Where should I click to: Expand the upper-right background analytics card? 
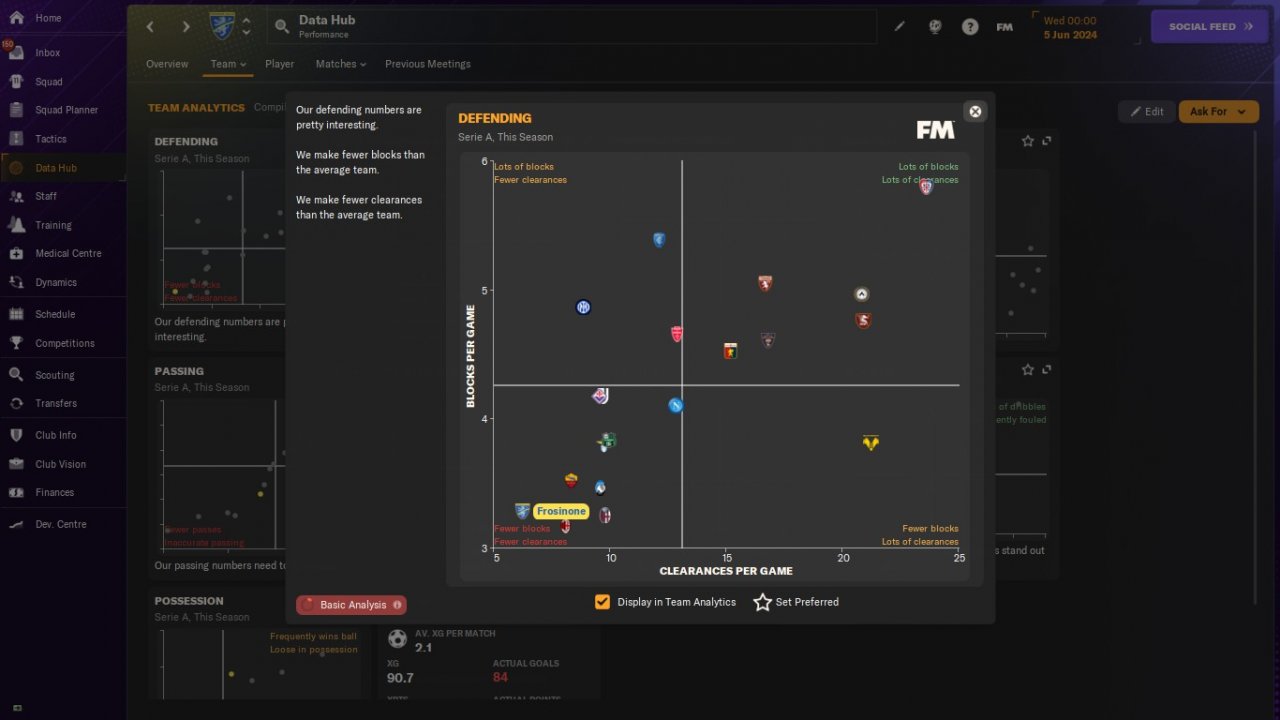(x=1047, y=141)
